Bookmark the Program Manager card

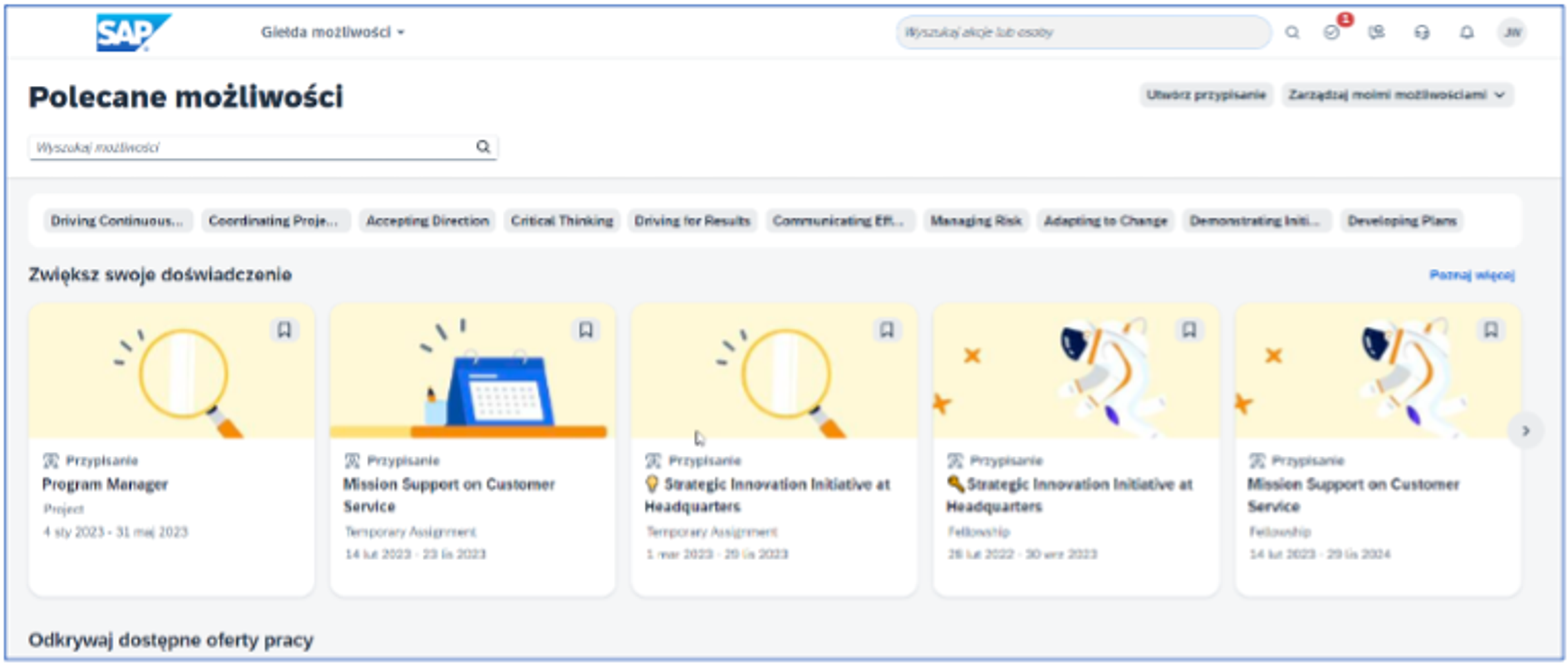coord(284,330)
